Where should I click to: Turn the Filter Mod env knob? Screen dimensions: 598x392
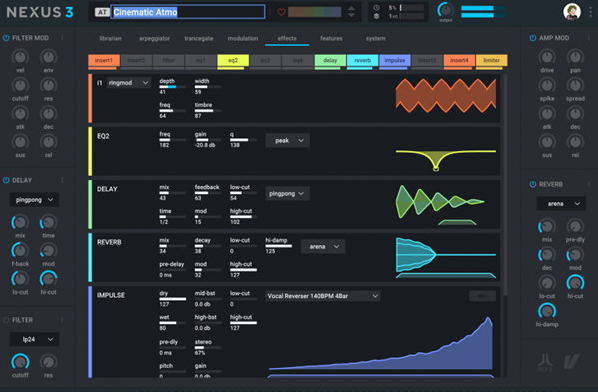coord(48,57)
